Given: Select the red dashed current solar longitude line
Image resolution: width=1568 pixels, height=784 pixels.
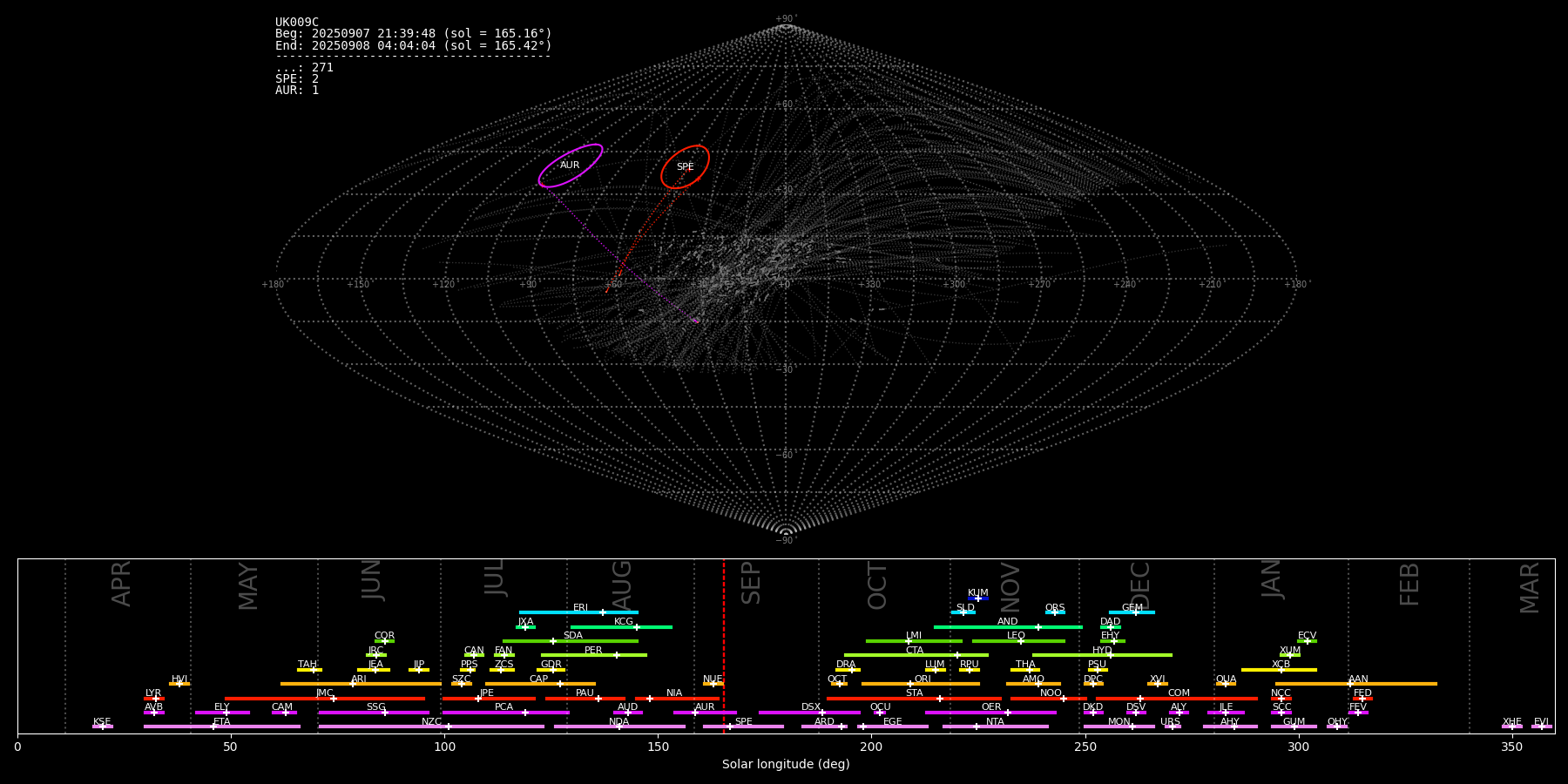Looking at the screenshot, I should (x=723, y=645).
